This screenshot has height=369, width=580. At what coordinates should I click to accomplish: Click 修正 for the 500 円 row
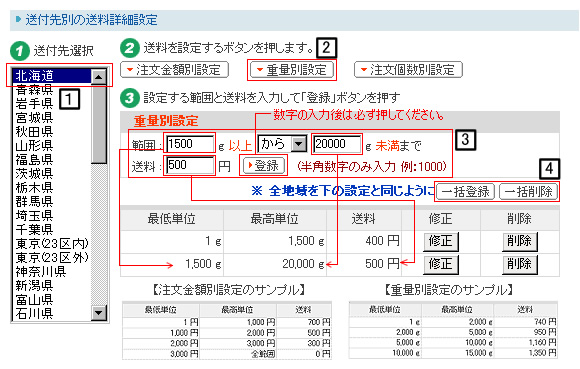tap(441, 264)
